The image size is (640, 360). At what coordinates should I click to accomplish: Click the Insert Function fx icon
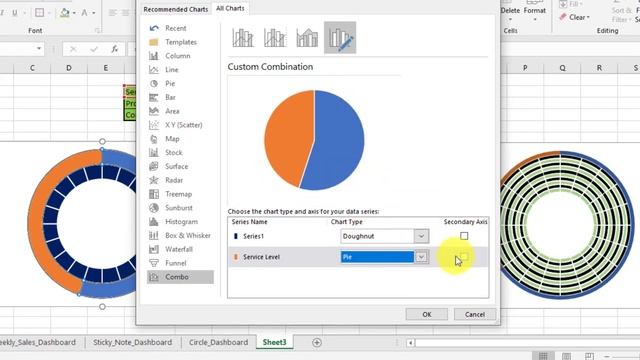[x=115, y=49]
